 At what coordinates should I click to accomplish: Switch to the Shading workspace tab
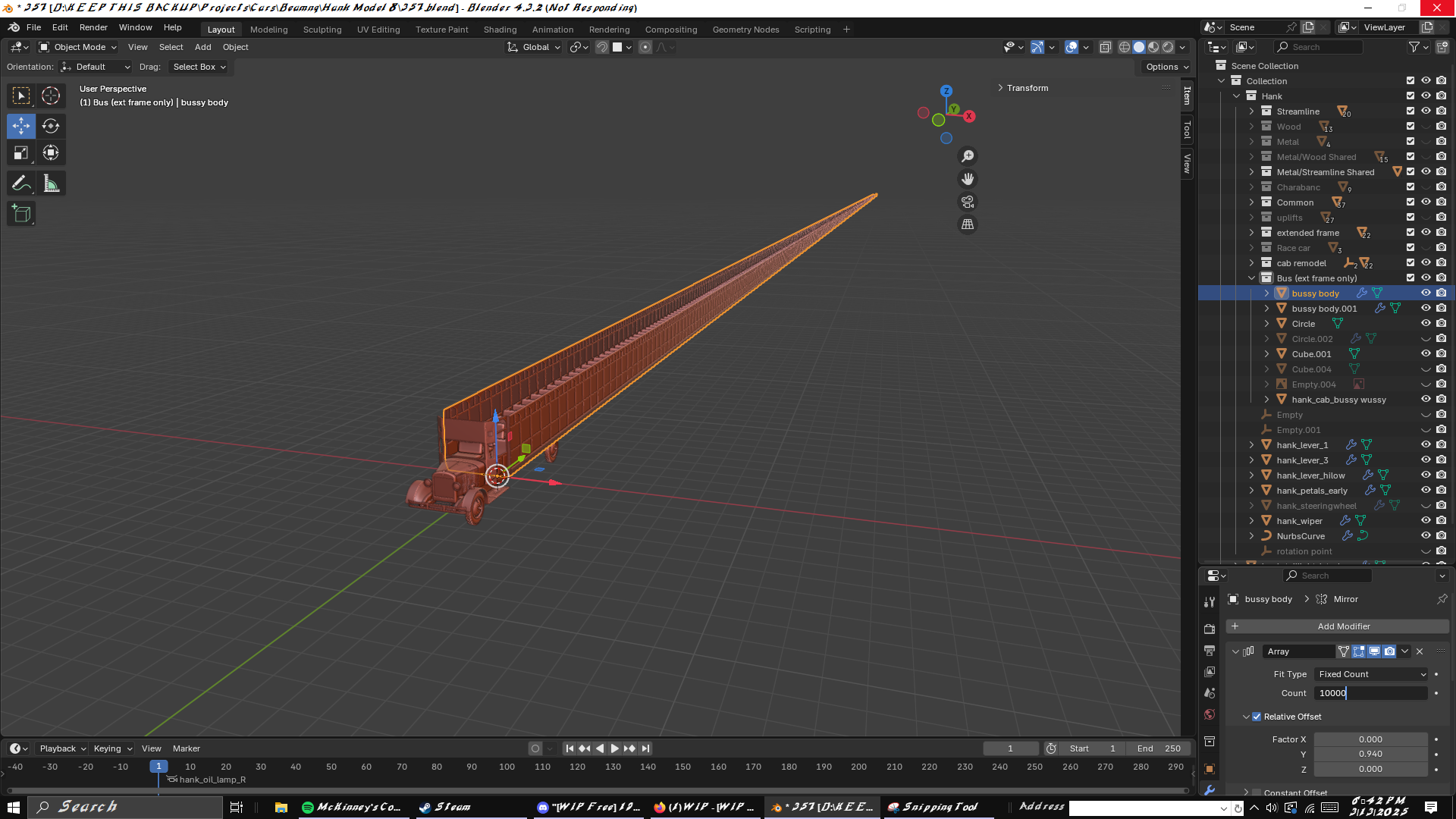[500, 30]
